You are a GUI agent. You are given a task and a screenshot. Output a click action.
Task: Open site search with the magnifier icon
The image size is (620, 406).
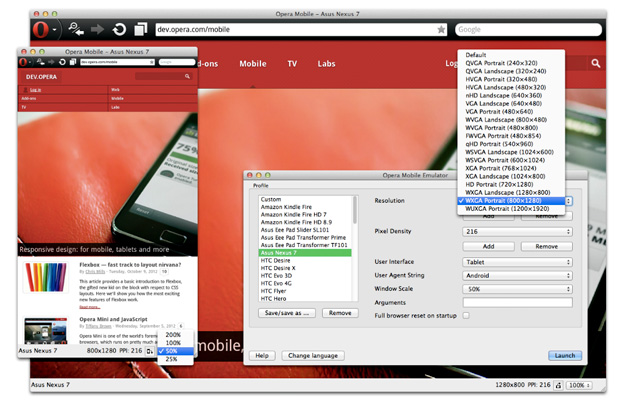coord(595,63)
